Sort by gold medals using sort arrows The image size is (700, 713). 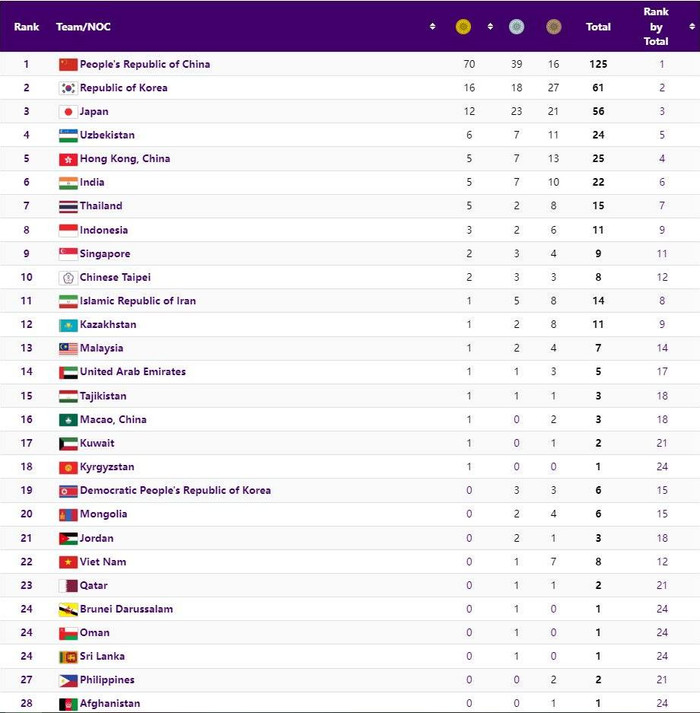tap(490, 27)
